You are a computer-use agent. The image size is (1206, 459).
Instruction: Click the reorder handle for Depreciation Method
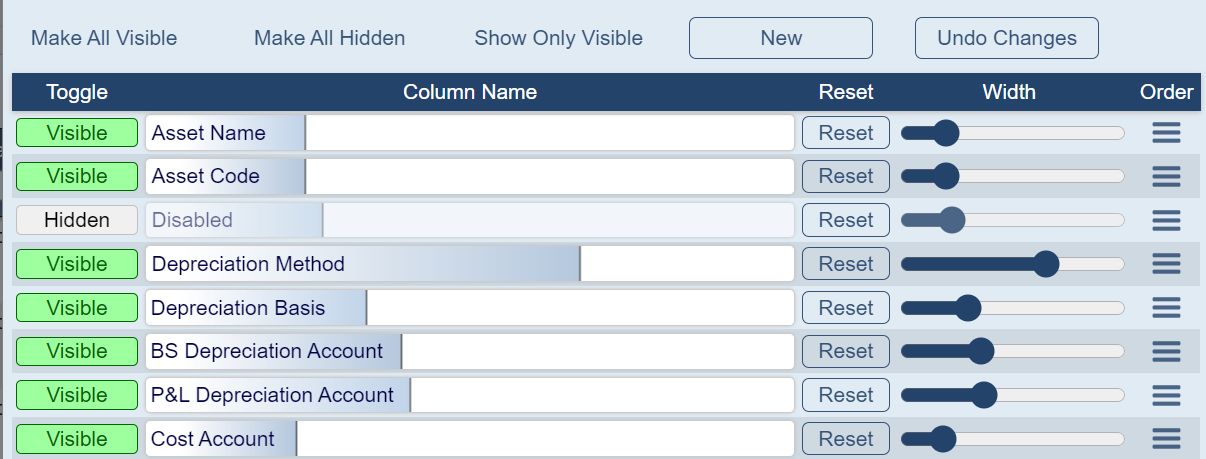click(1166, 264)
